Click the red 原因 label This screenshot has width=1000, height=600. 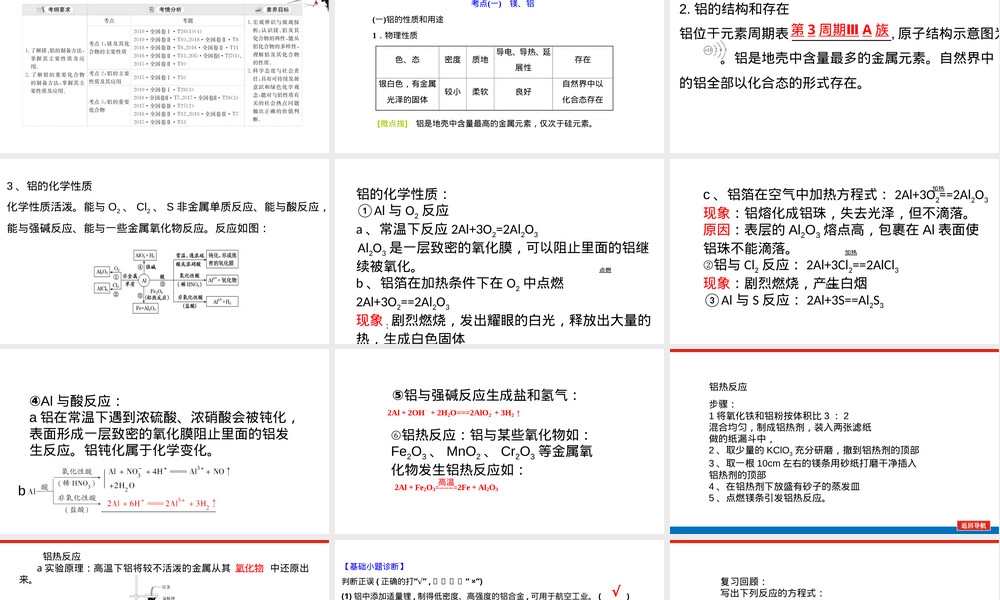click(x=716, y=230)
